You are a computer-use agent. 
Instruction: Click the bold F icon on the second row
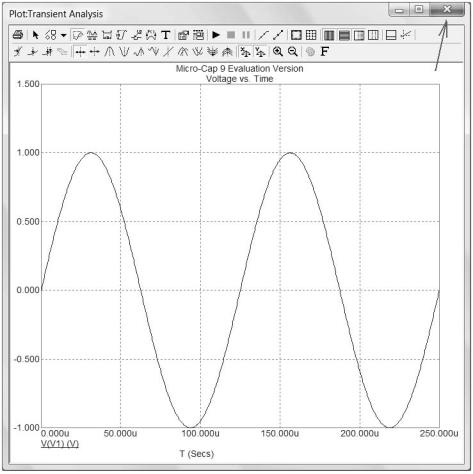(x=324, y=51)
